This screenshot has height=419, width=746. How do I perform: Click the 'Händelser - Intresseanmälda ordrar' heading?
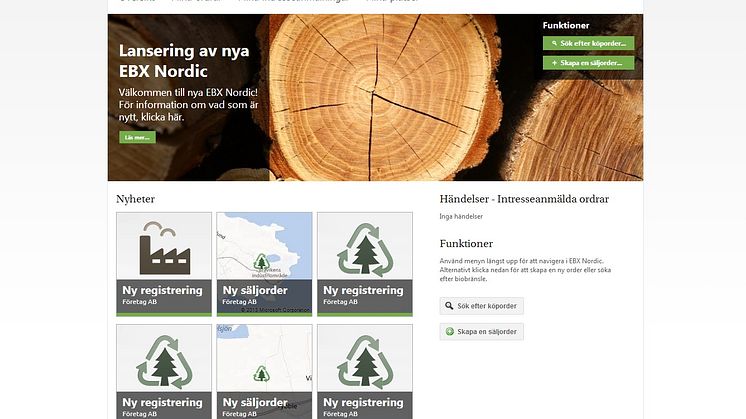(524, 199)
